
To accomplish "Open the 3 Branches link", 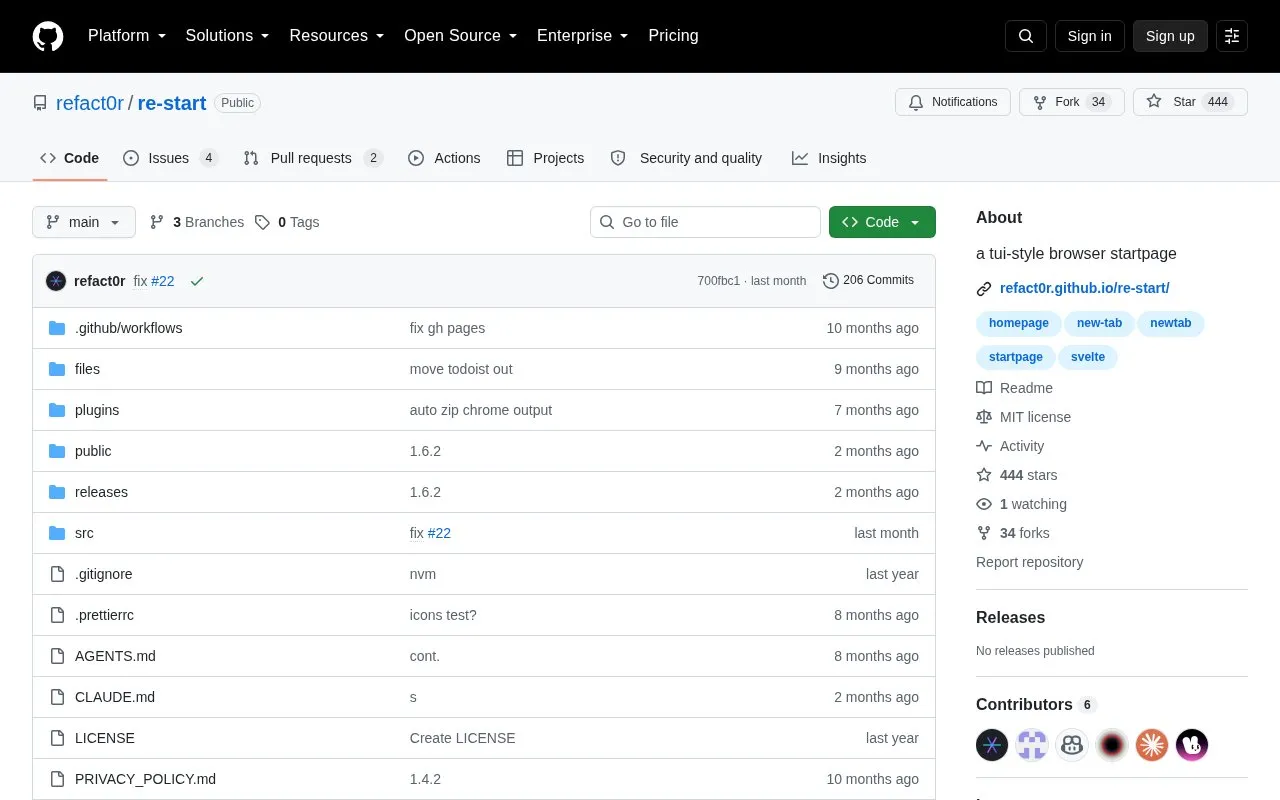I will [197, 222].
